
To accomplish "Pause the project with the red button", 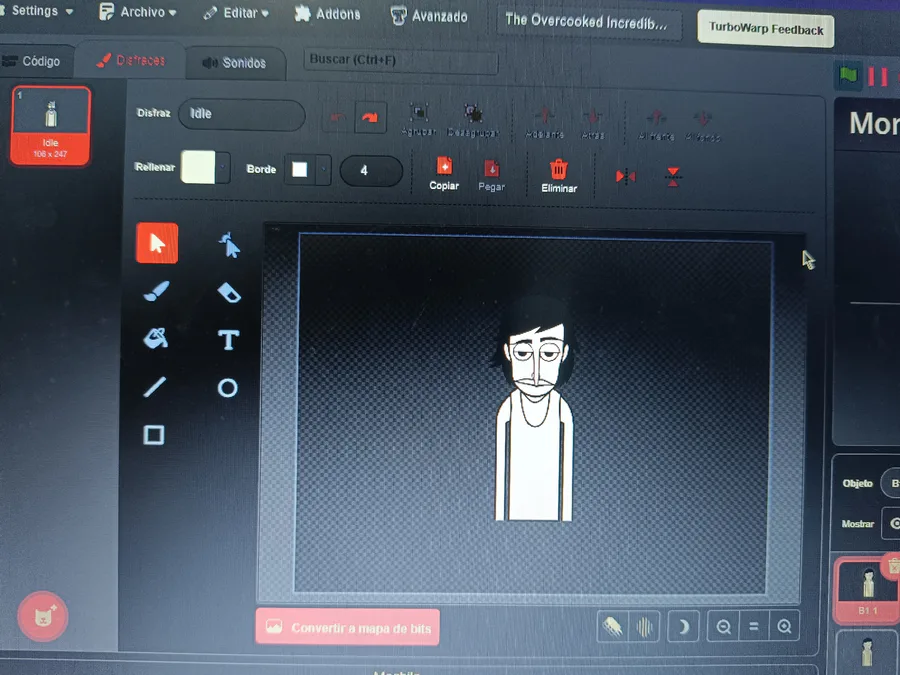I will tap(878, 76).
